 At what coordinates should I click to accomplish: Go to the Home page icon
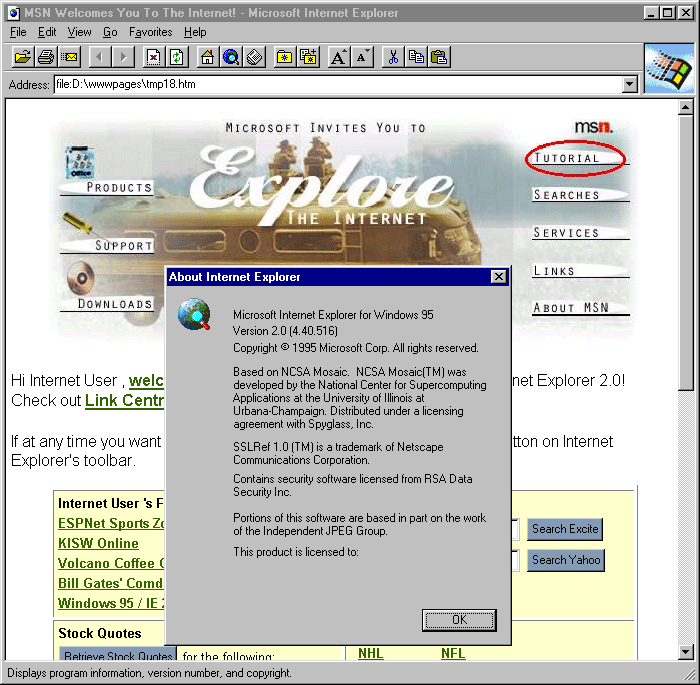(207, 57)
